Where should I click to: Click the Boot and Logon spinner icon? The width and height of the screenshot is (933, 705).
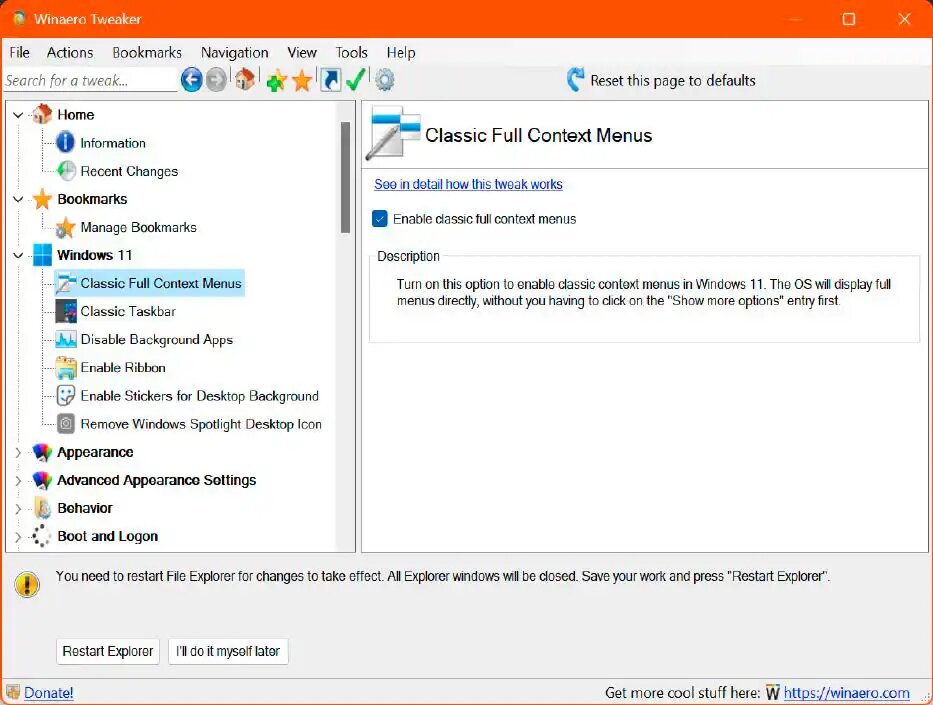click(x=42, y=536)
